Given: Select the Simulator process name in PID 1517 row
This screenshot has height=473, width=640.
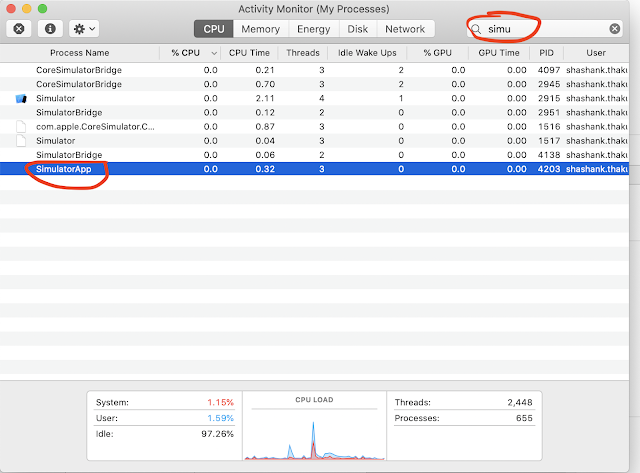Looking at the screenshot, I should pyautogui.click(x=56, y=141).
